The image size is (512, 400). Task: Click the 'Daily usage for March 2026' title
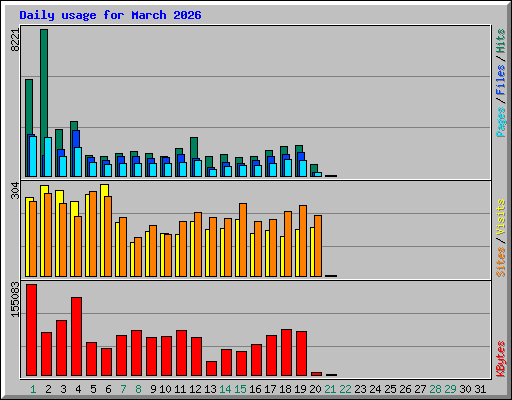pyautogui.click(x=110, y=15)
